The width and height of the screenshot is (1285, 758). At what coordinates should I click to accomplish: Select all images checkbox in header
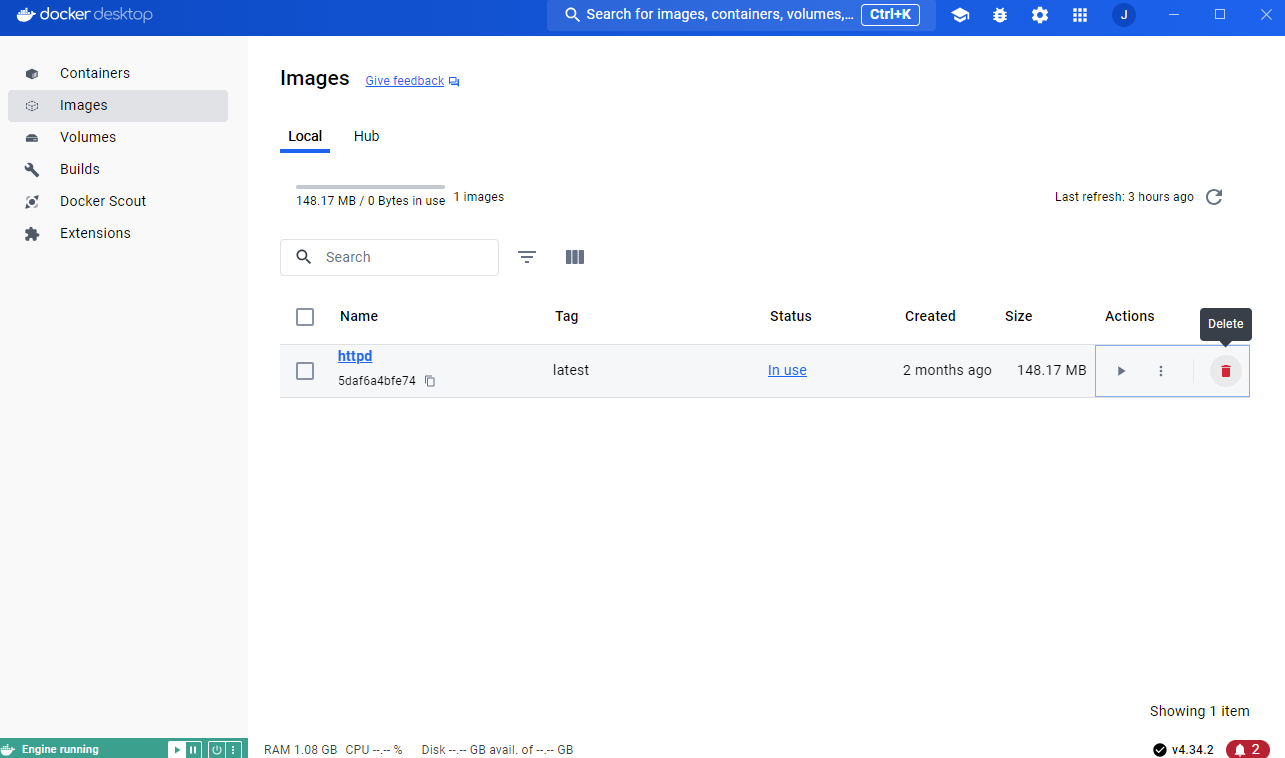(305, 317)
